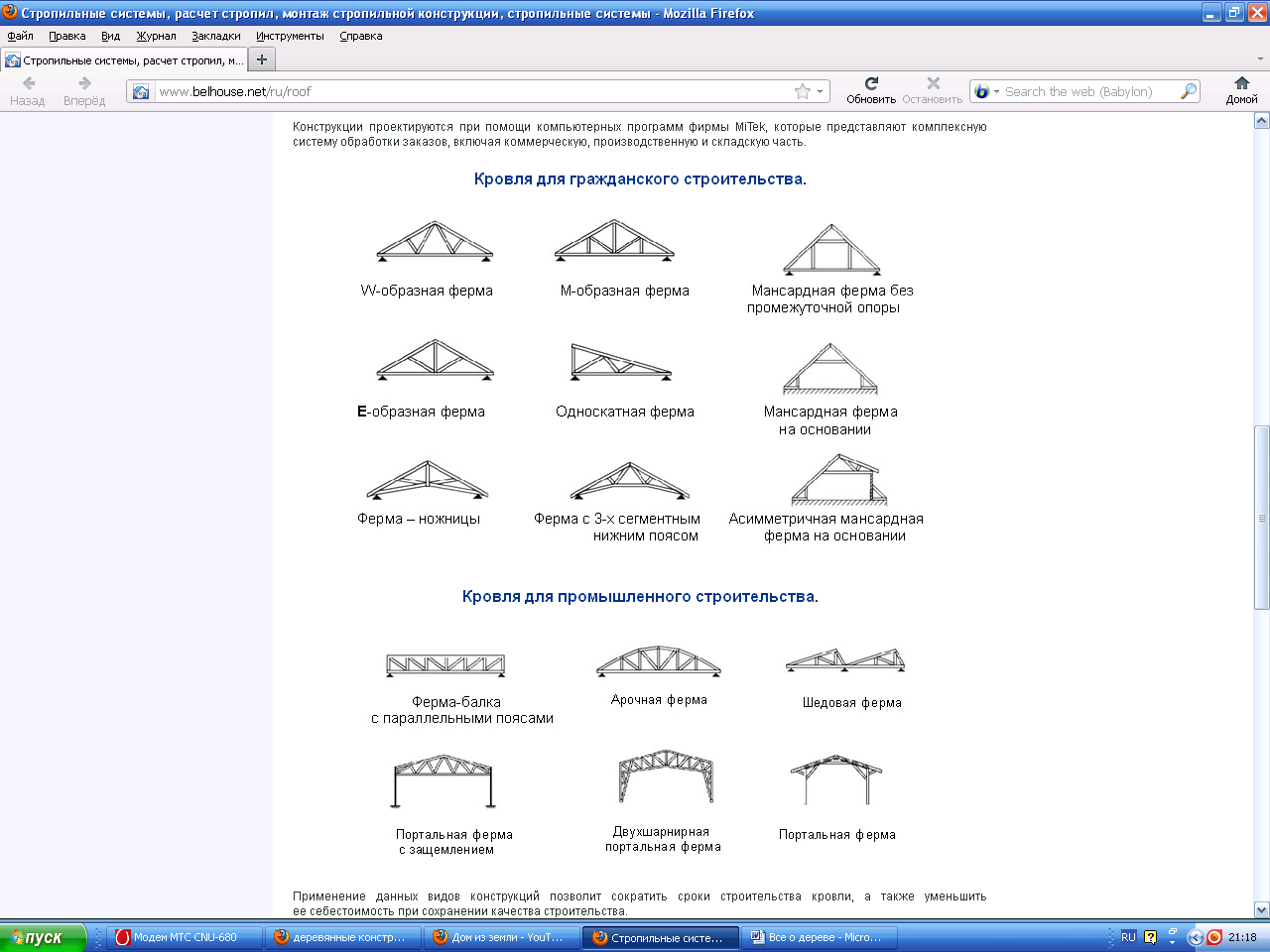Click the page scrollbar down arrow
The width and height of the screenshot is (1270, 952).
point(1261,910)
